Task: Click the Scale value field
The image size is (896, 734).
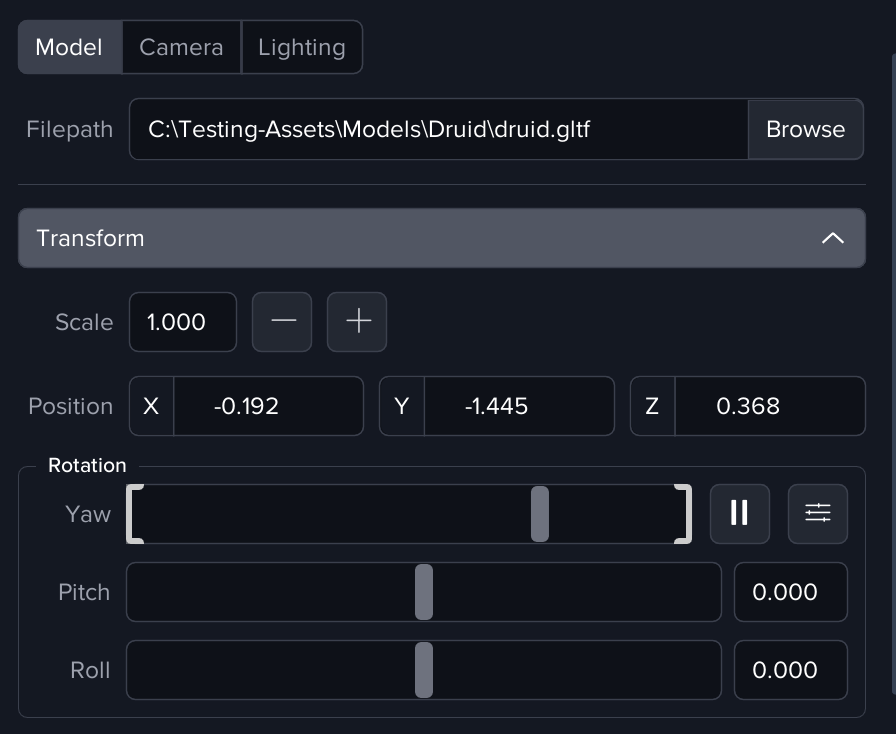Action: click(182, 322)
